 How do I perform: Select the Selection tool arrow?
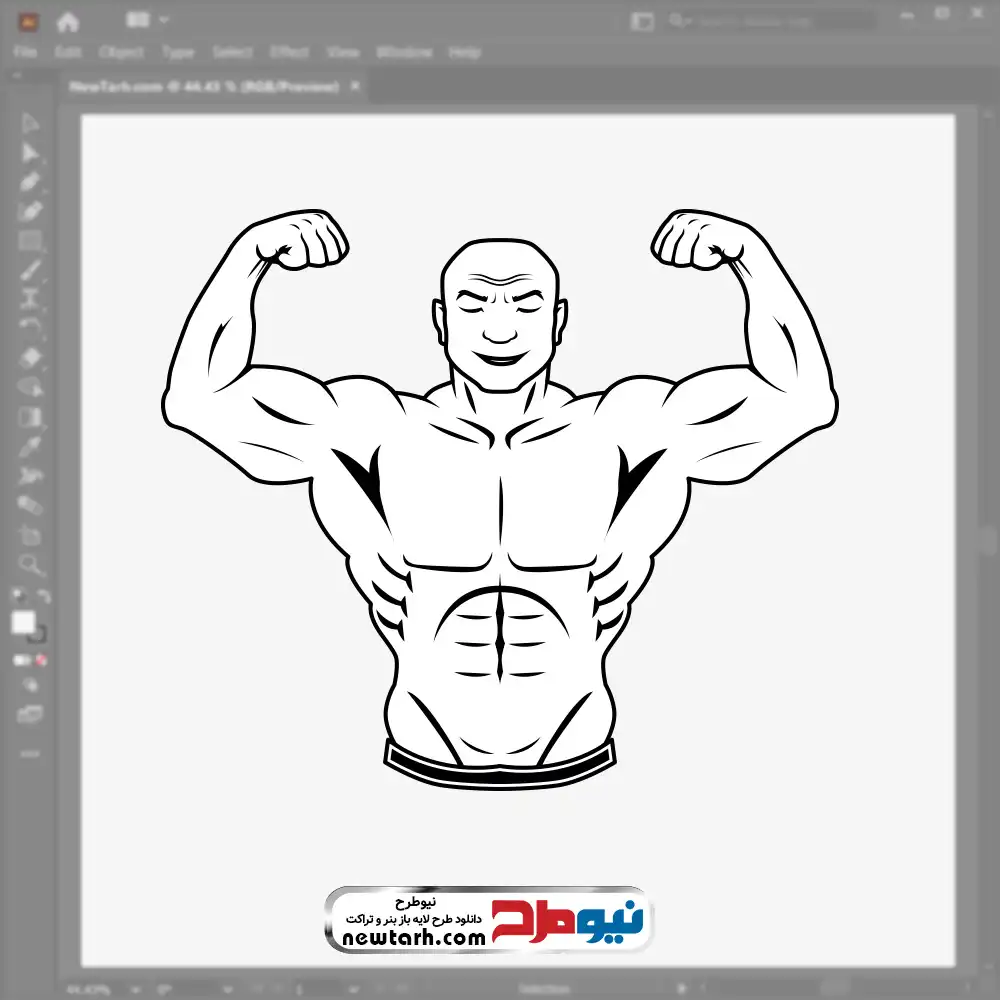[30, 124]
